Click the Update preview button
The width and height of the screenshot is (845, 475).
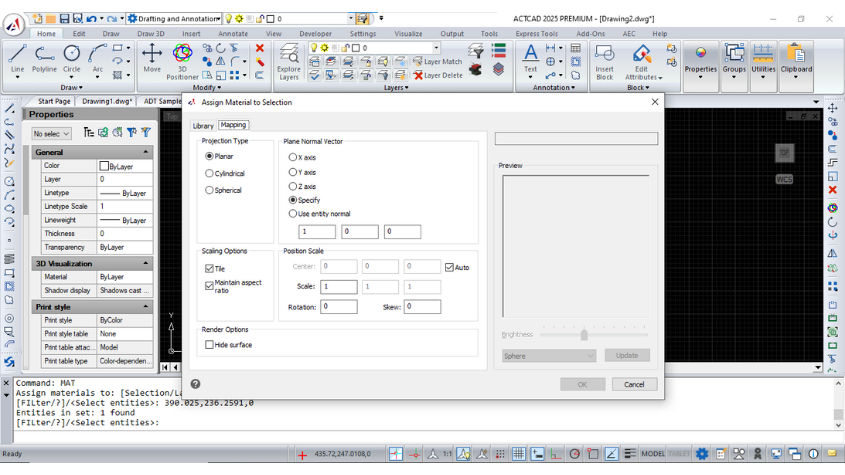pyautogui.click(x=627, y=355)
